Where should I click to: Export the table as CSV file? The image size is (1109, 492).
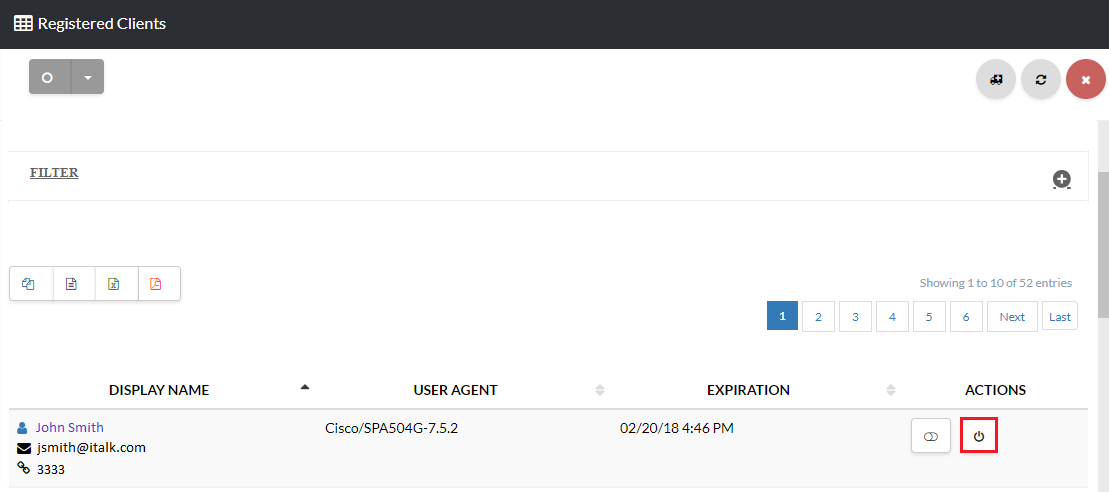tap(71, 284)
